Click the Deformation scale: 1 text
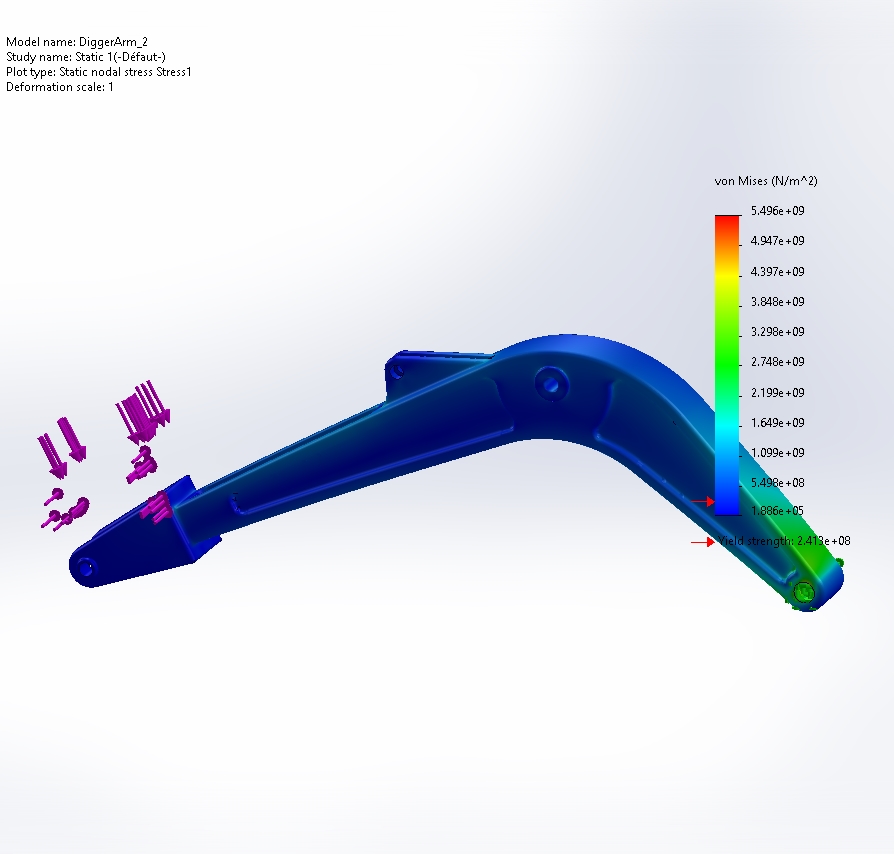Viewport: 894px width, 854px height. [x=60, y=87]
